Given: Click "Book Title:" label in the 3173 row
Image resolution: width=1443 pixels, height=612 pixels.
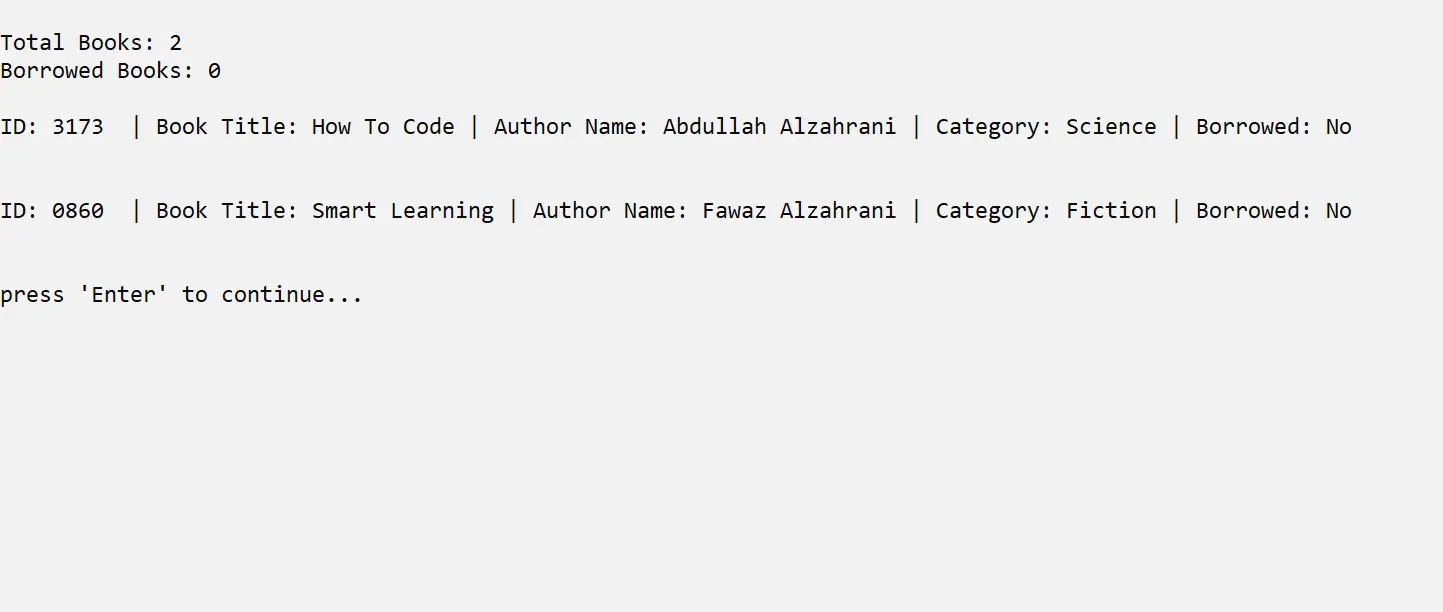Looking at the screenshot, I should (227, 127).
